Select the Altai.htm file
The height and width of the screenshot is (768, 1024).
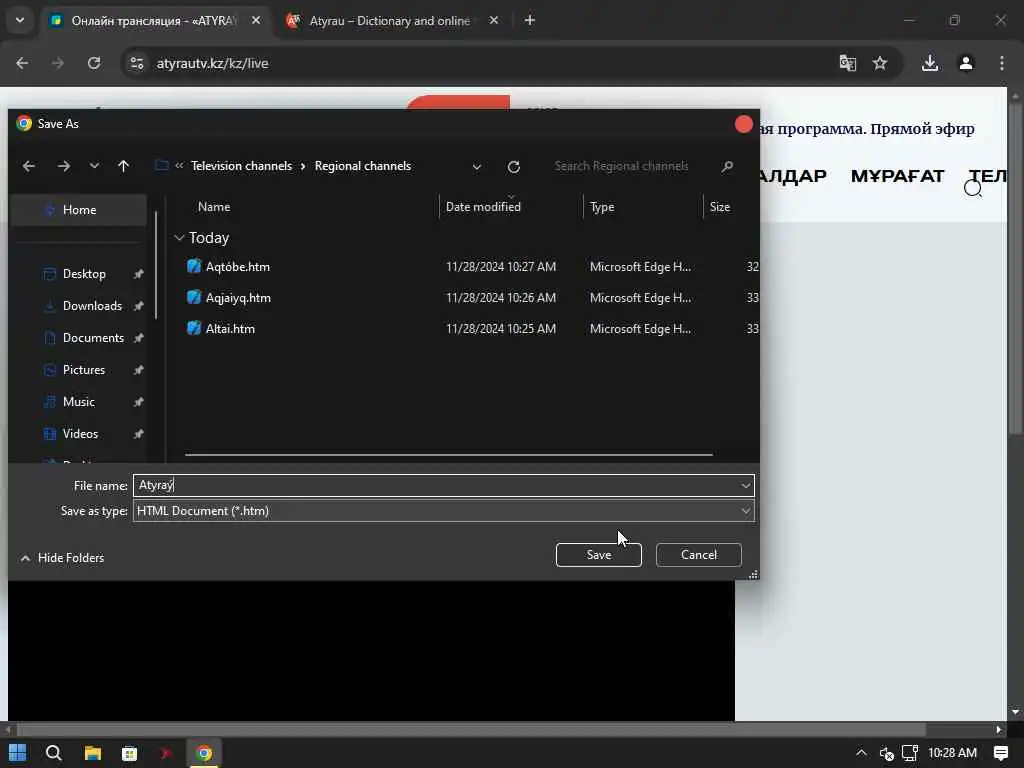[x=230, y=328]
